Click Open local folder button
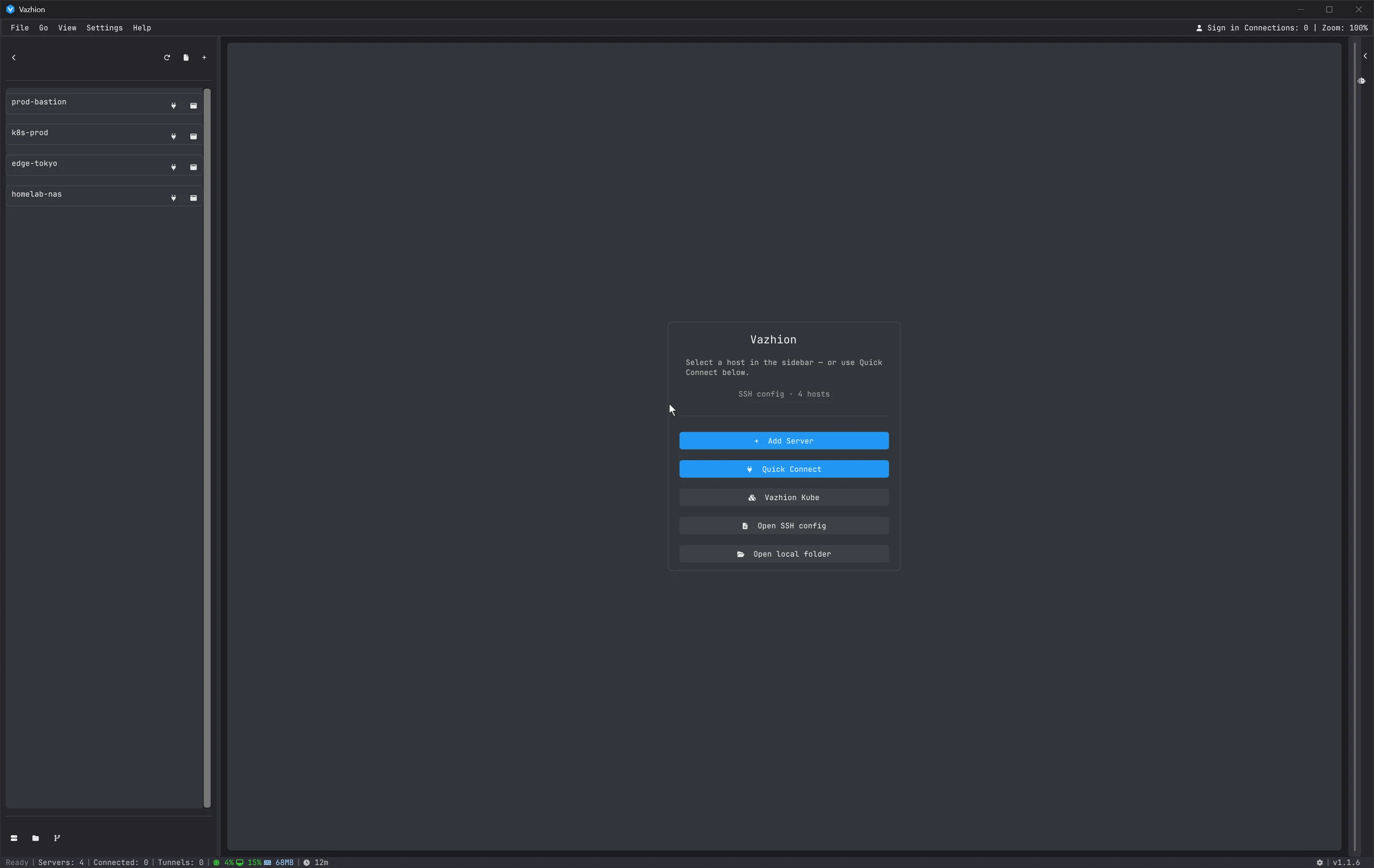 tap(784, 554)
